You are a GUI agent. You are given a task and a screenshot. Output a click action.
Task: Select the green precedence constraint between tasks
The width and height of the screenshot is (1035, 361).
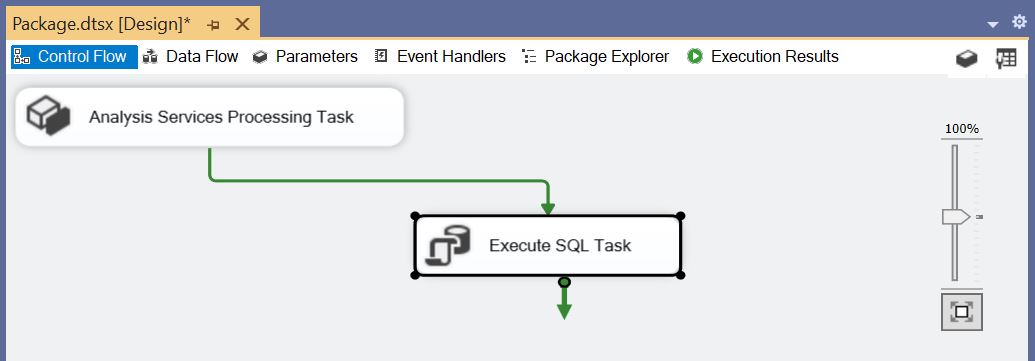click(x=376, y=180)
